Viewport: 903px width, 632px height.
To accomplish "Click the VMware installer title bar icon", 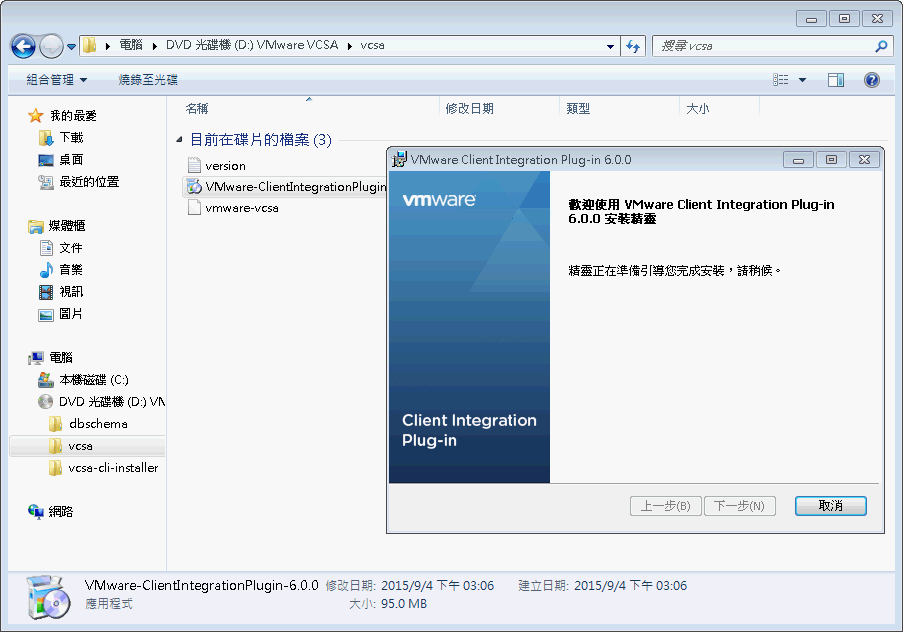I will 399,160.
